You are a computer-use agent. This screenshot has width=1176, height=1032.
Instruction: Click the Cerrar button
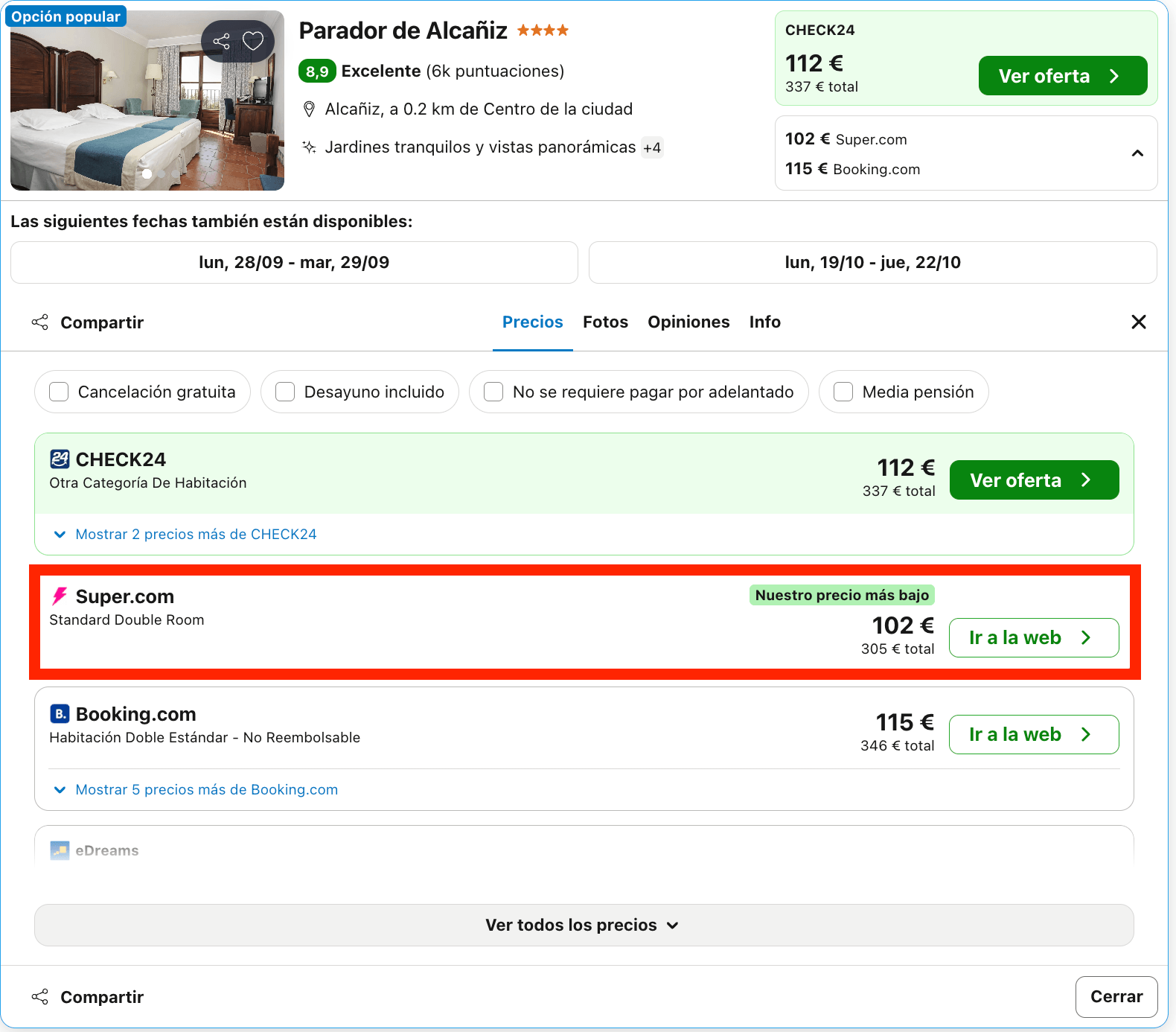[1116, 996]
